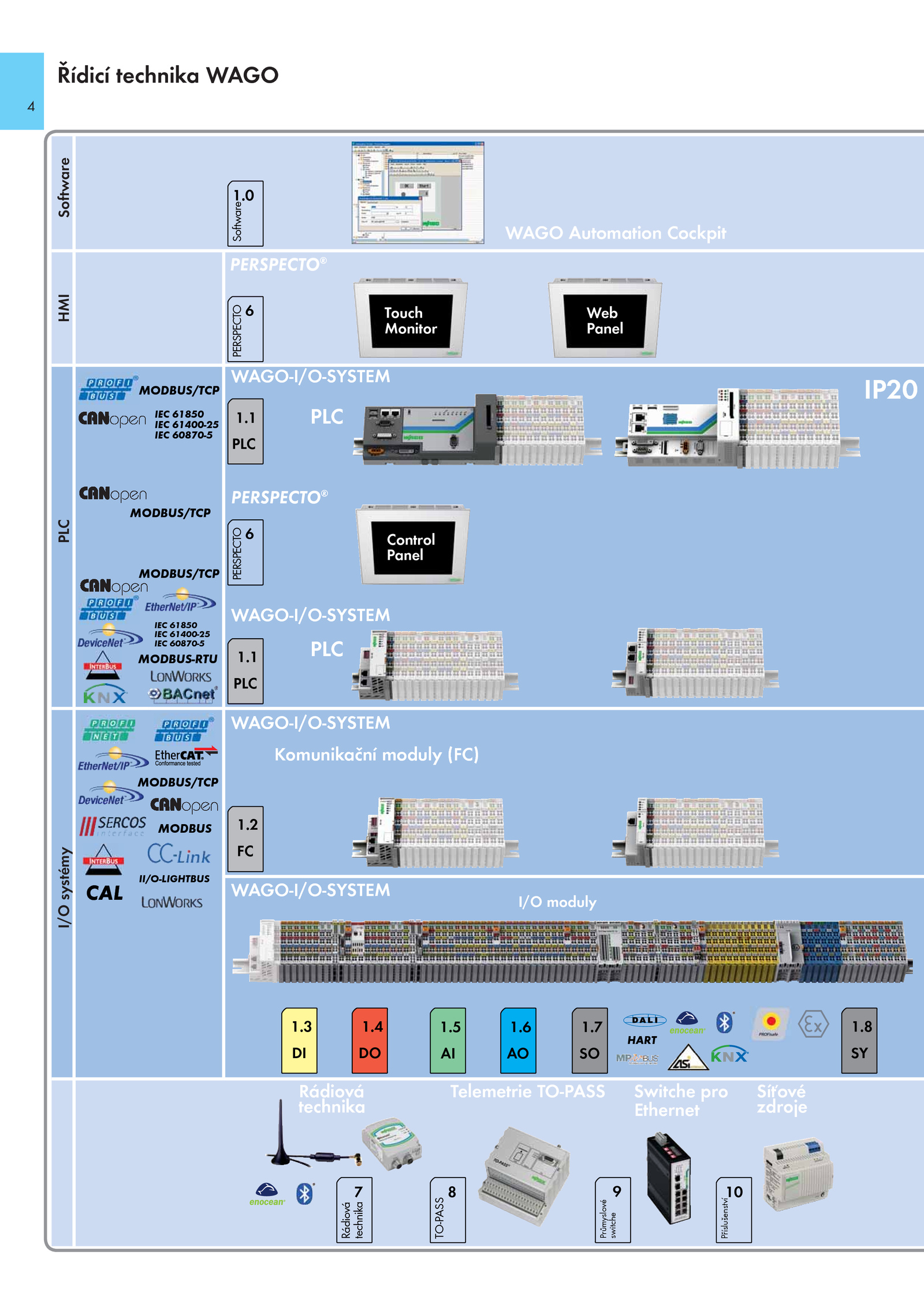The height and width of the screenshot is (1307, 924).
Task: Select the yellow 1.3 DI swatch
Action: pyautogui.click(x=299, y=1040)
